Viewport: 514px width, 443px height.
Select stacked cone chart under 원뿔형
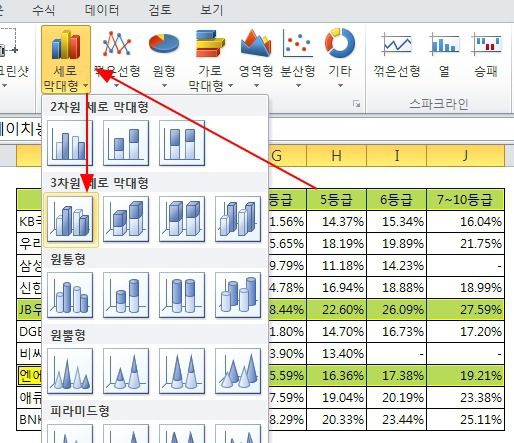[x=126, y=371]
